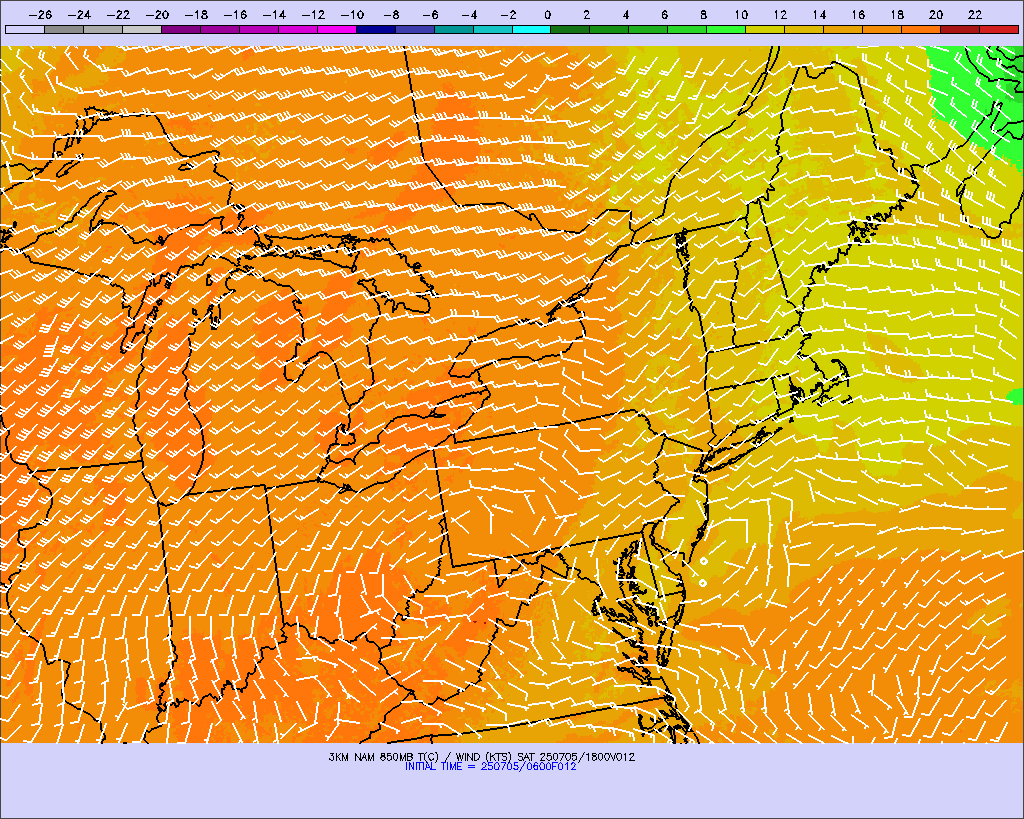Click the "18" legend label
Image resolution: width=1024 pixels, height=819 pixels.
coord(897,14)
